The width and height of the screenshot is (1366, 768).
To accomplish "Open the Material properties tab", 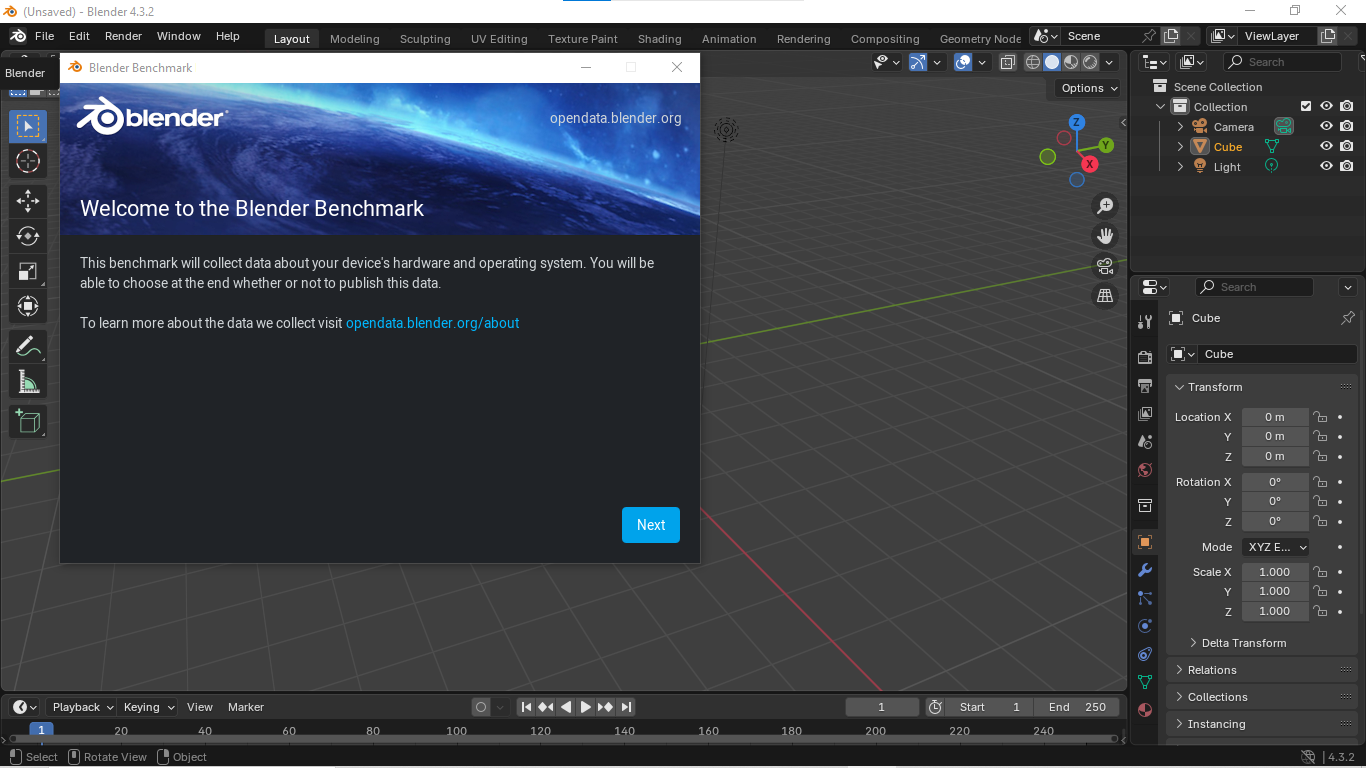I will (1145, 710).
